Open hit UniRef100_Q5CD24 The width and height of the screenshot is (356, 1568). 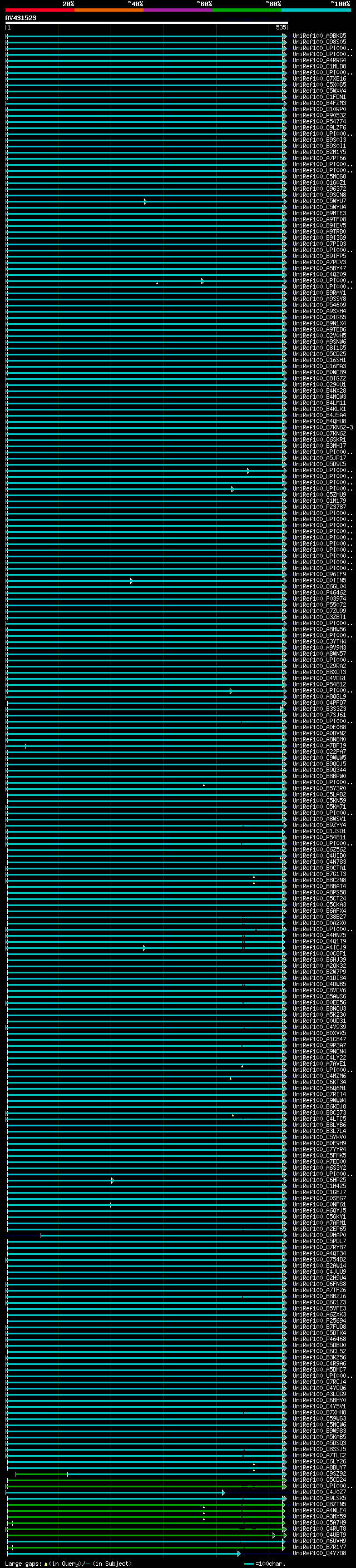point(319,1480)
